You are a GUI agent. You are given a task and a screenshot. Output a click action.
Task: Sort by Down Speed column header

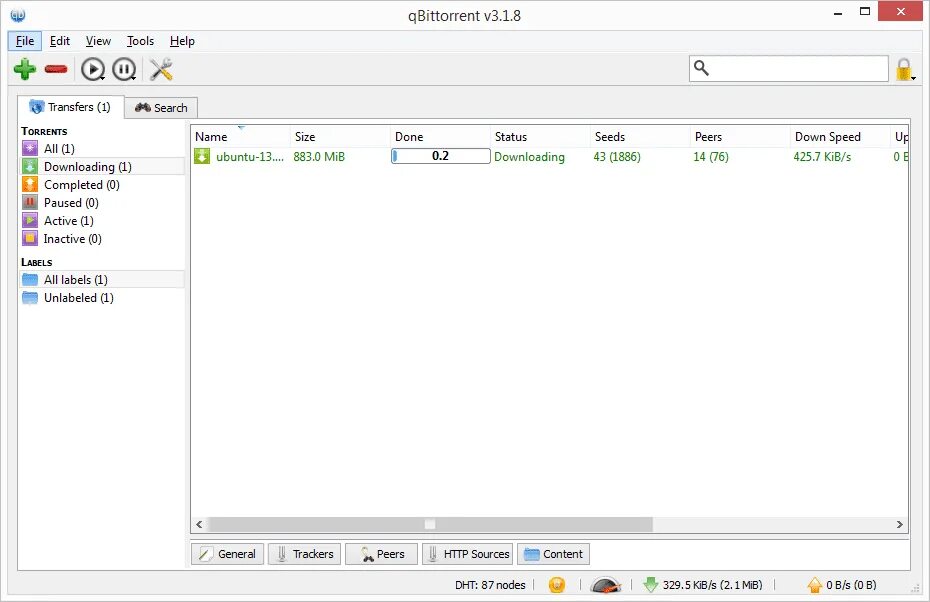click(840, 136)
